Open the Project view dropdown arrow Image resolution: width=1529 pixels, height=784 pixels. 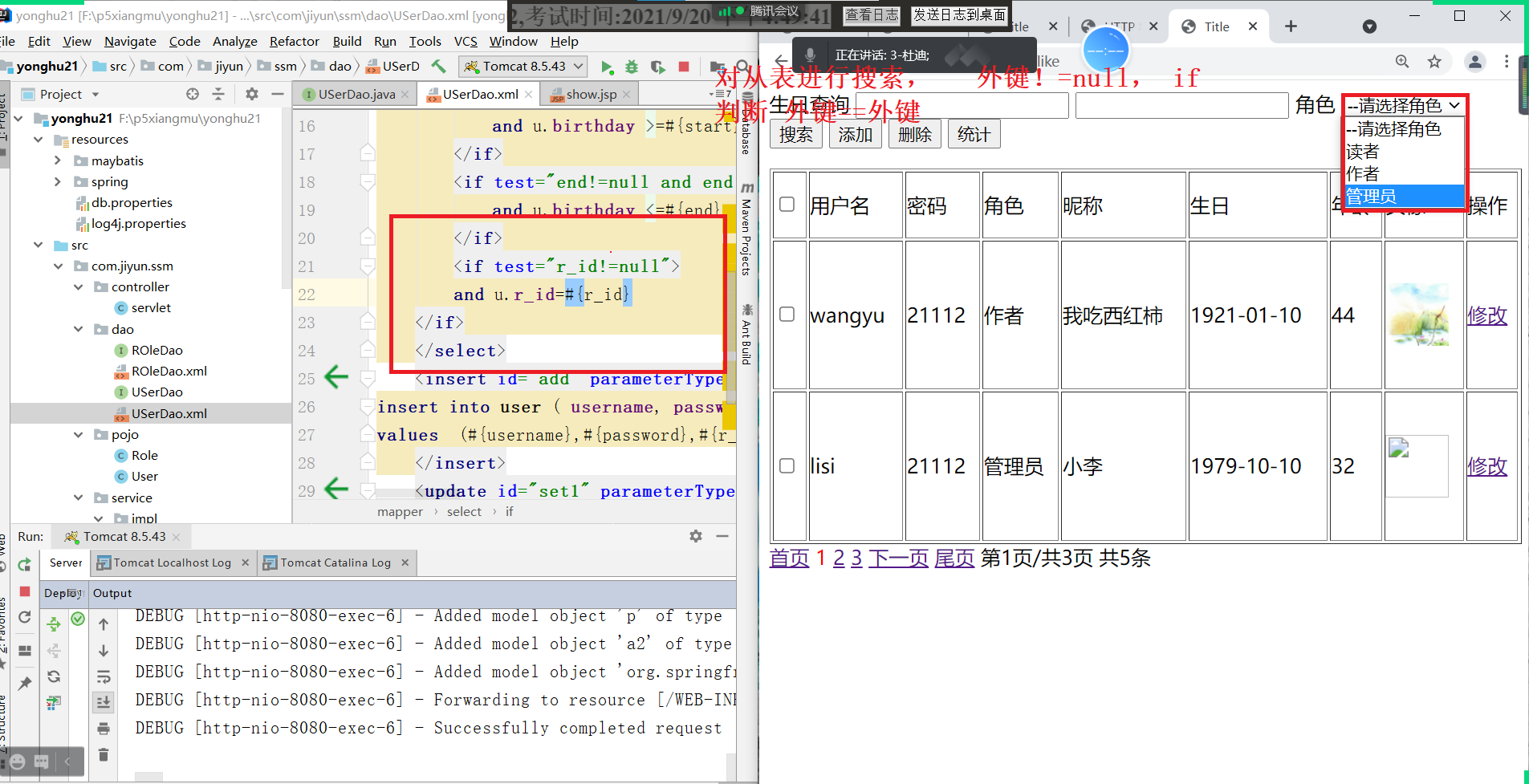coord(96,95)
